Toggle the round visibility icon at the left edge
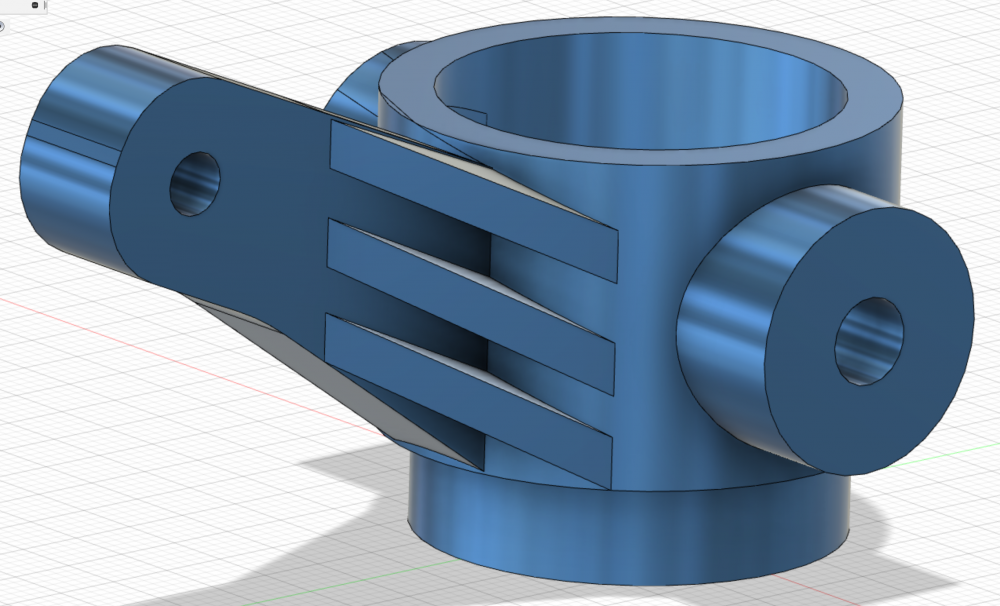The width and height of the screenshot is (1000, 606). click(x=3, y=27)
